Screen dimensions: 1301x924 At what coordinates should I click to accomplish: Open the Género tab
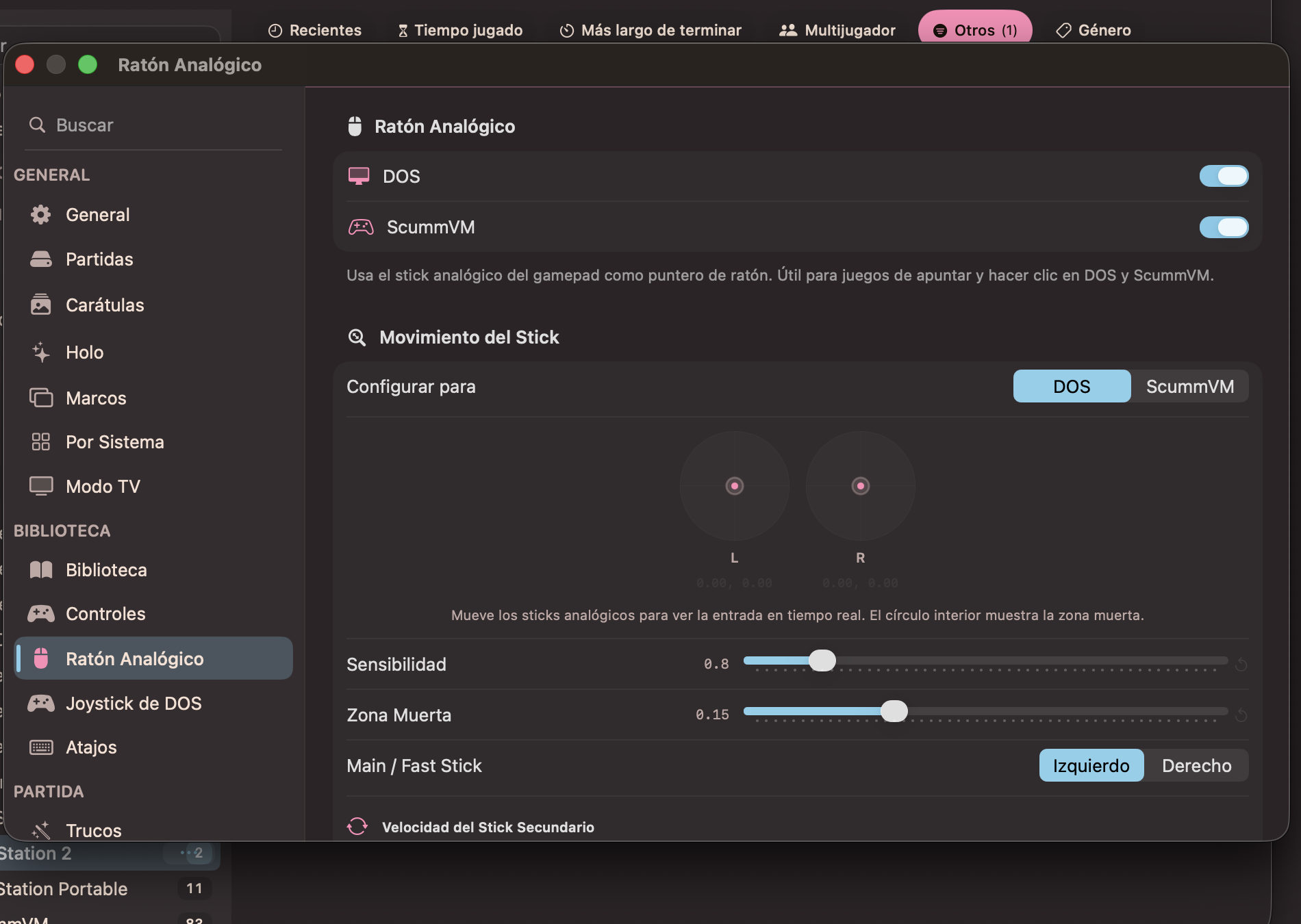click(x=1094, y=30)
